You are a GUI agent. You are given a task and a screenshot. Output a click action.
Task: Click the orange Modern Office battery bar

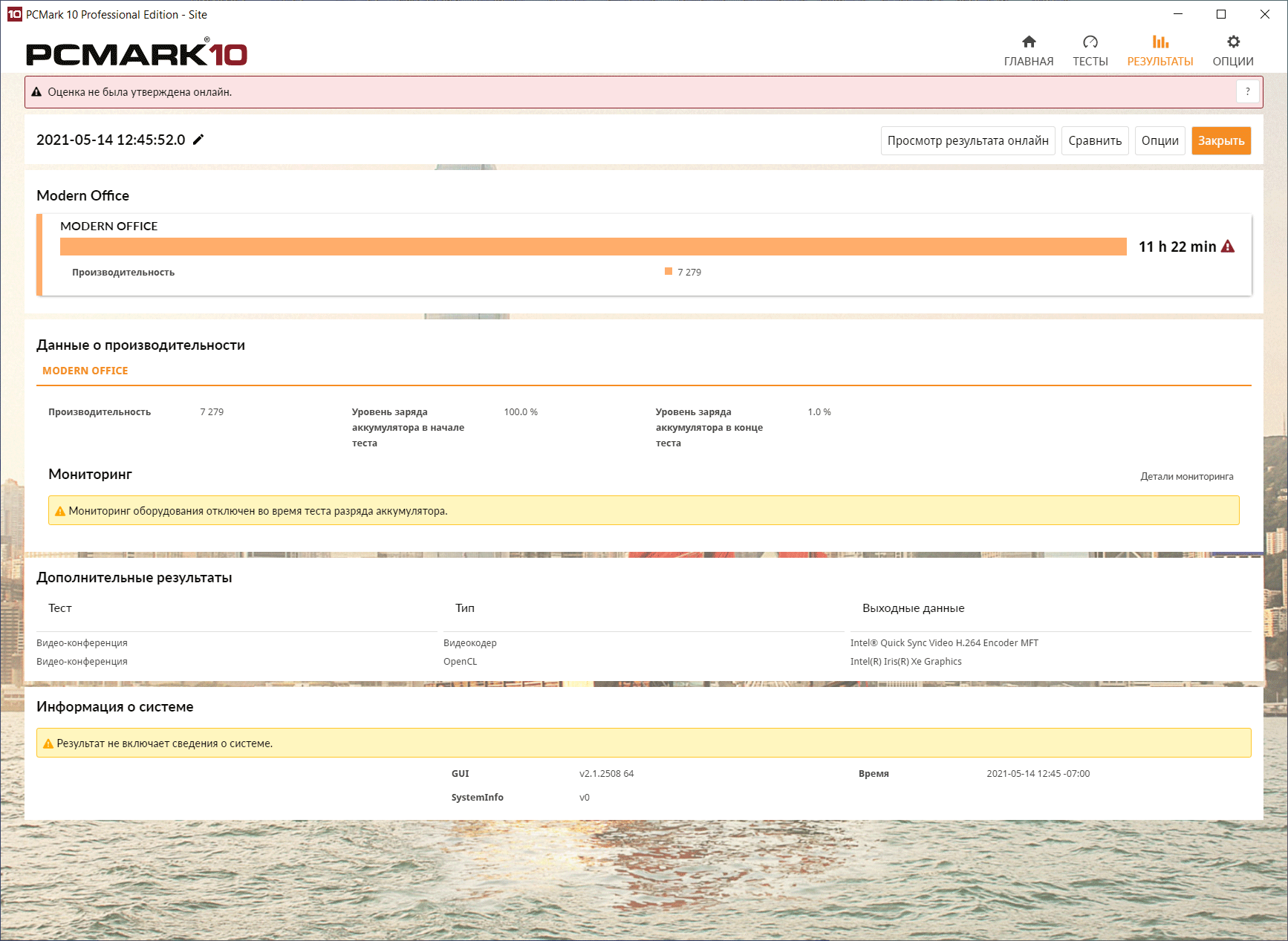point(593,247)
